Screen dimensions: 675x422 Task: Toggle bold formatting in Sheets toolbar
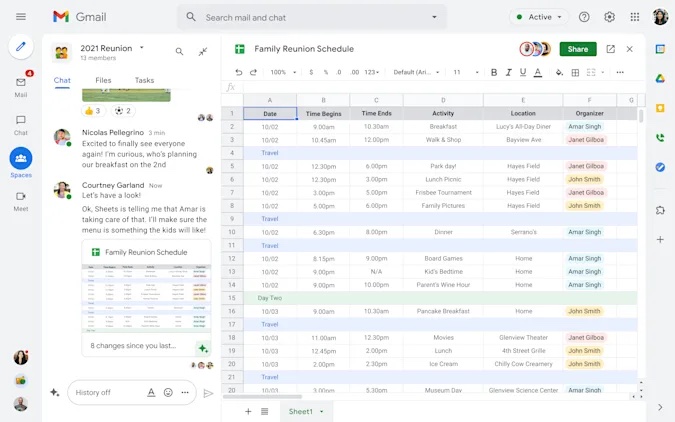pyautogui.click(x=494, y=72)
